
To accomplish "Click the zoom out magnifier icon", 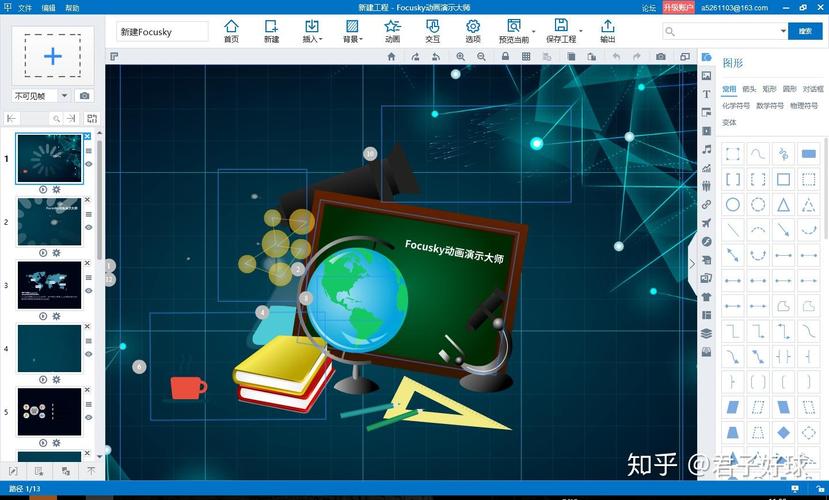I will (x=481, y=57).
